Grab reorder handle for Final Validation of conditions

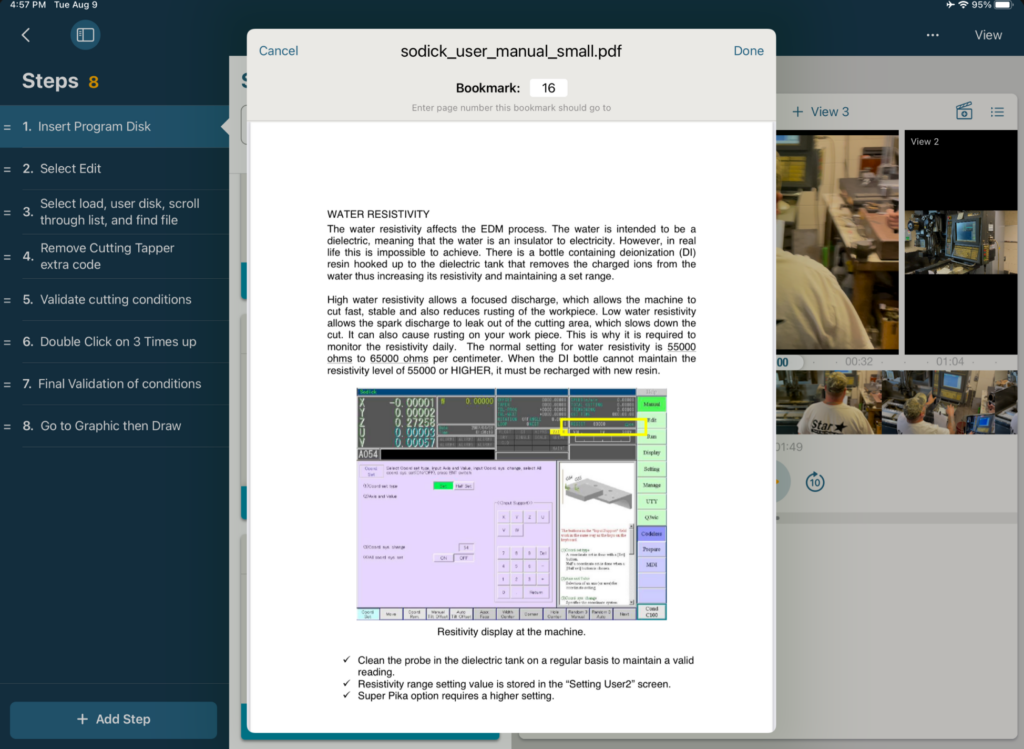click(7, 385)
